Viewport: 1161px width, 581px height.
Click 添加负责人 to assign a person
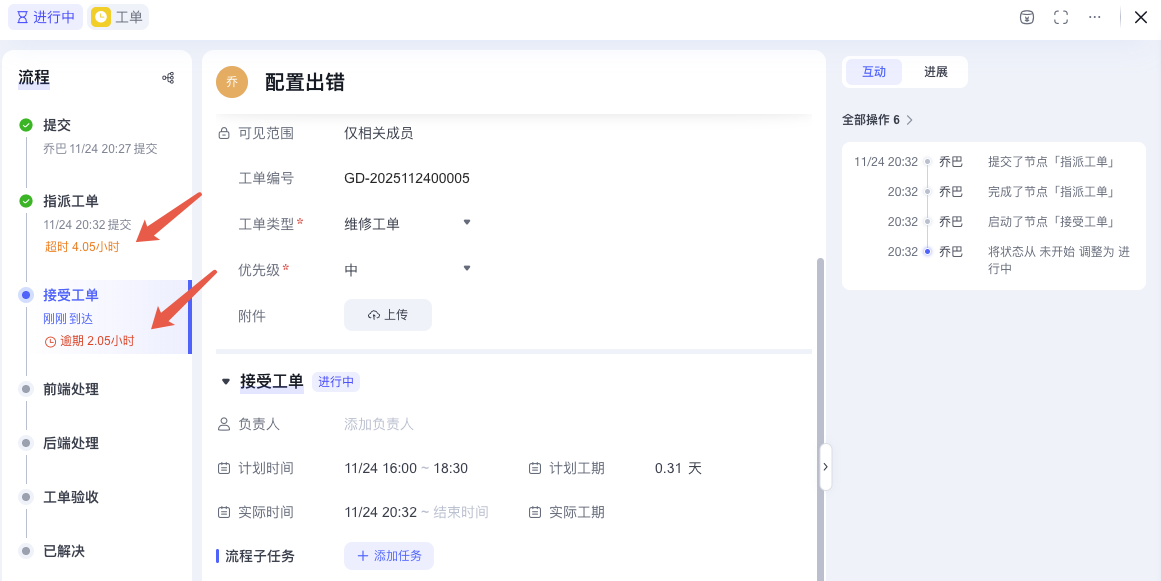point(378,423)
